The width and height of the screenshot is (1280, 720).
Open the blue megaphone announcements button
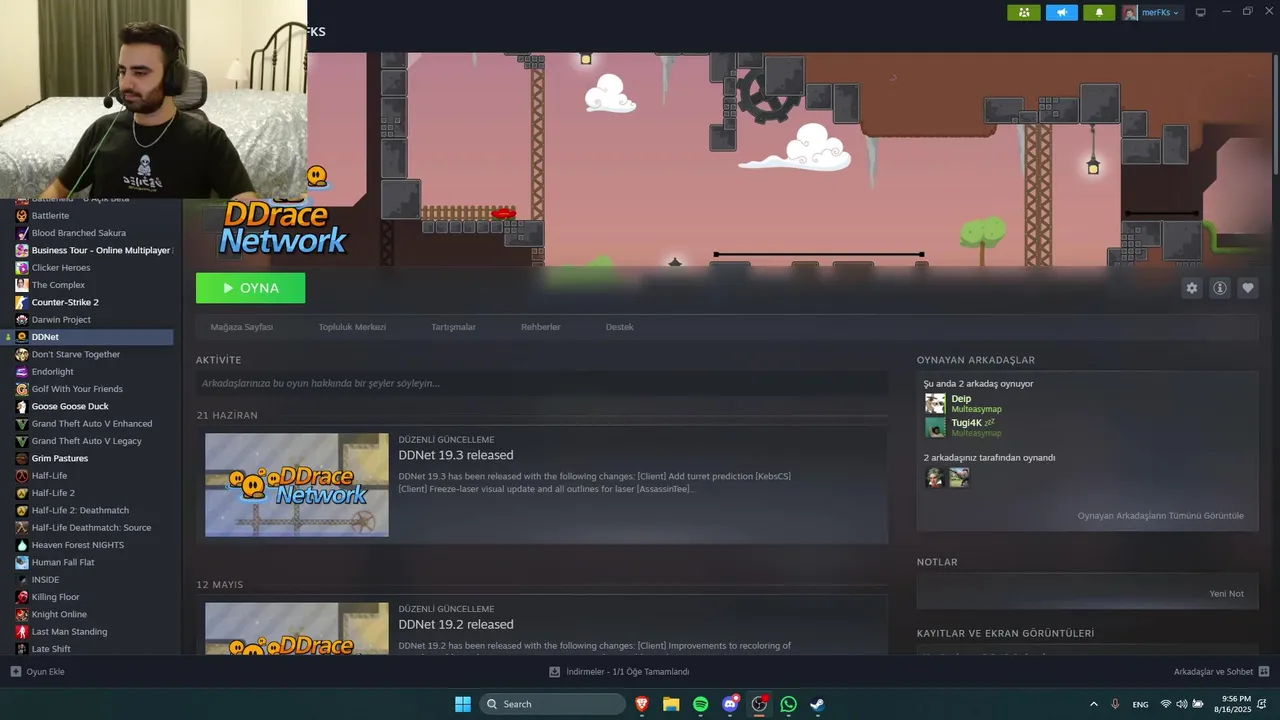1061,12
